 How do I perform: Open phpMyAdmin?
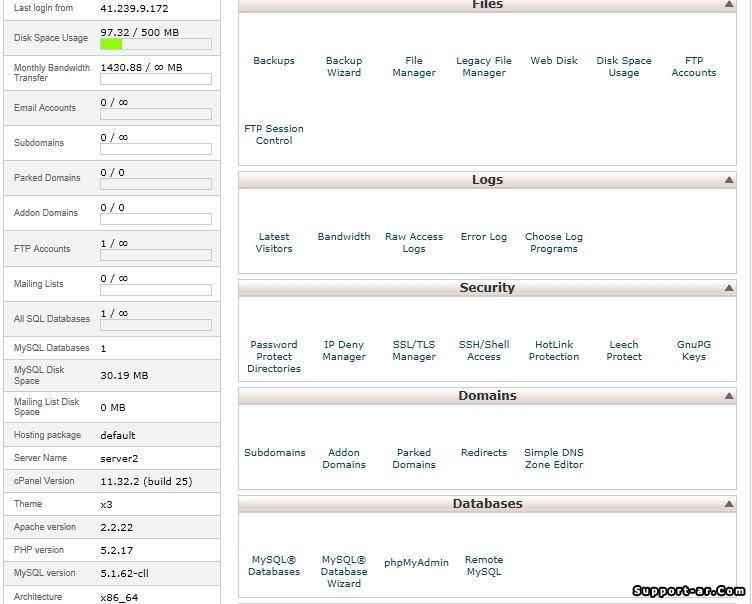(x=416, y=563)
